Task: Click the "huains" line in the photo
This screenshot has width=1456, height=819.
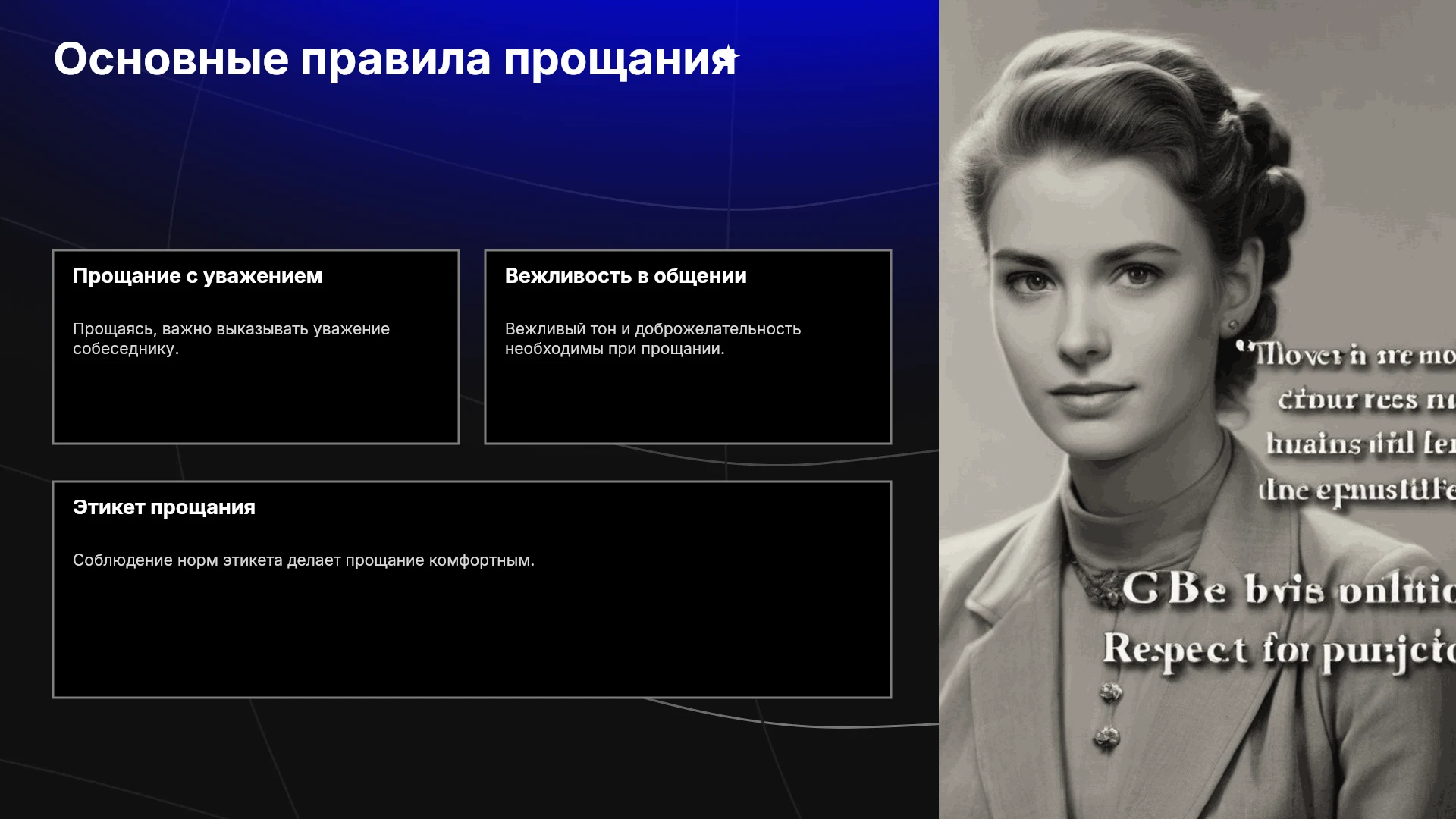Action: click(x=1360, y=443)
